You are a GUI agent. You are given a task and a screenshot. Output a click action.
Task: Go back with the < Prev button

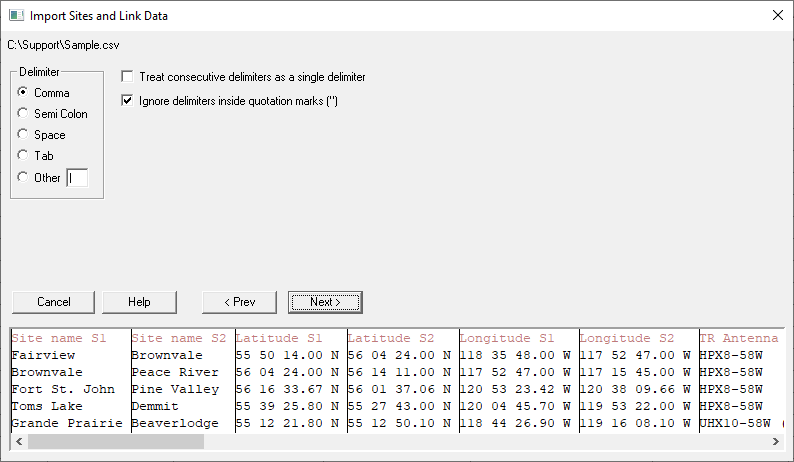pyautogui.click(x=239, y=302)
